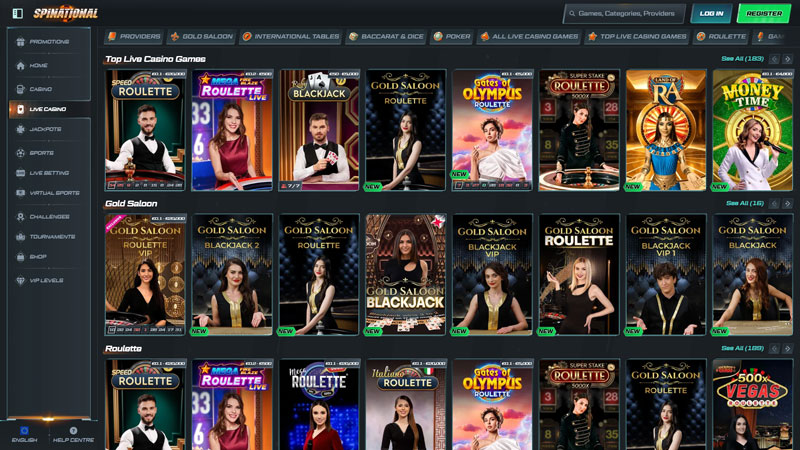Image resolution: width=800 pixels, height=450 pixels.
Task: Click the Tournaments icon
Action: click(x=20, y=237)
